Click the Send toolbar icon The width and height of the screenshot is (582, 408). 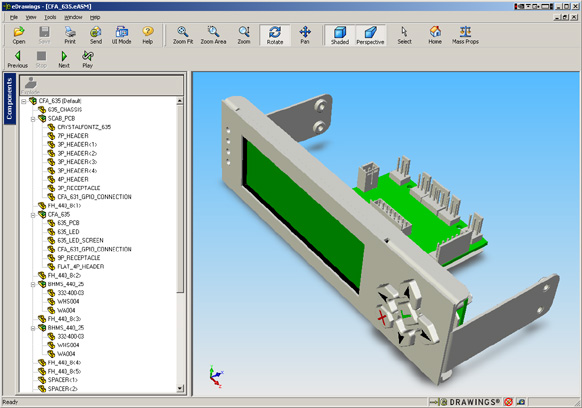point(96,36)
